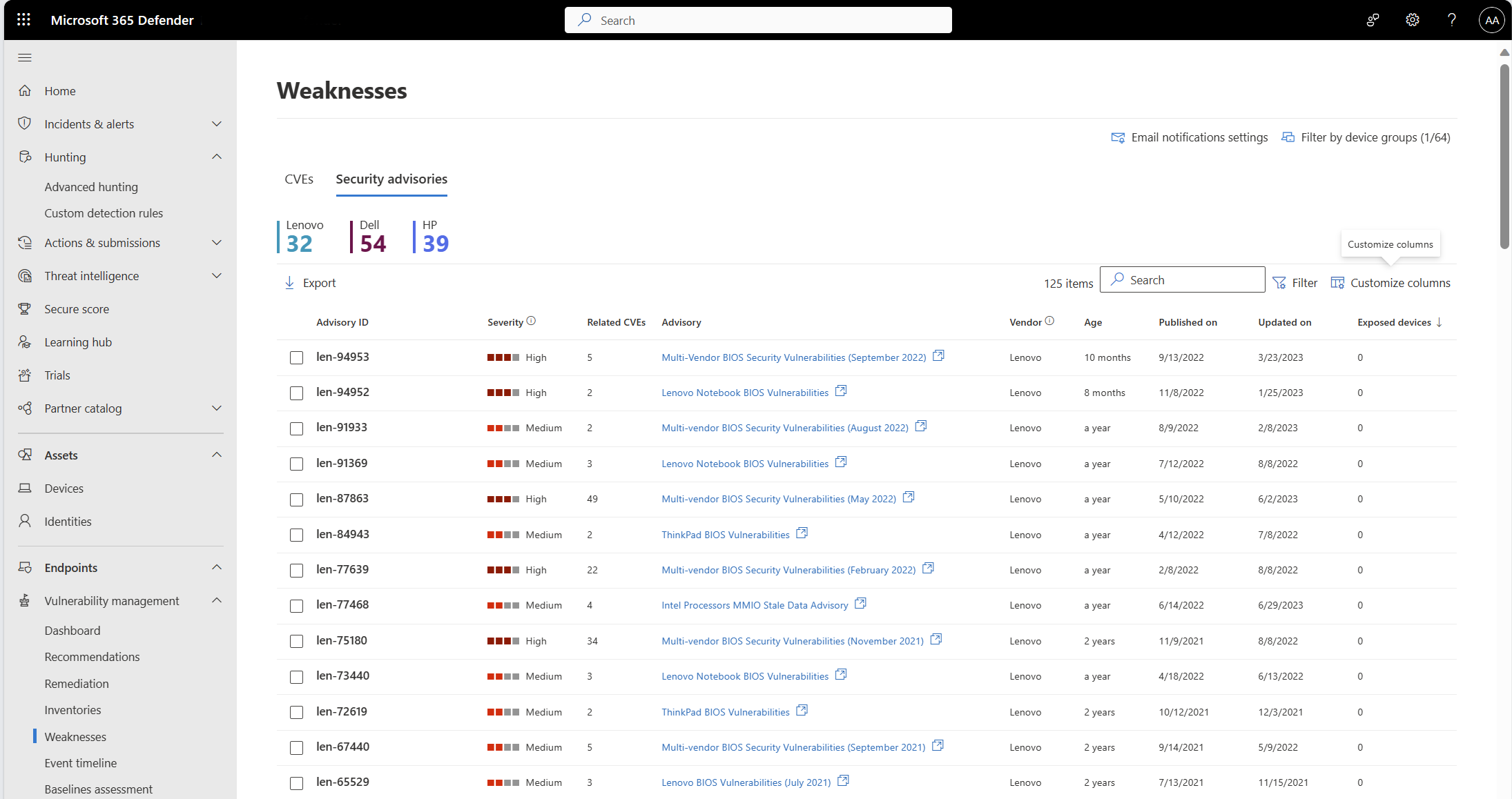Collapse the Assets section chevron
The height and width of the screenshot is (799, 1512).
217,455
